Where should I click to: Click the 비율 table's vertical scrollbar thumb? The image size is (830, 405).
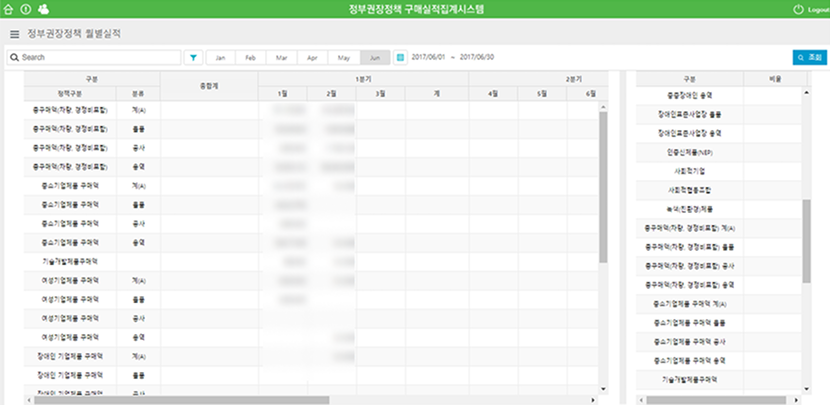tap(806, 241)
